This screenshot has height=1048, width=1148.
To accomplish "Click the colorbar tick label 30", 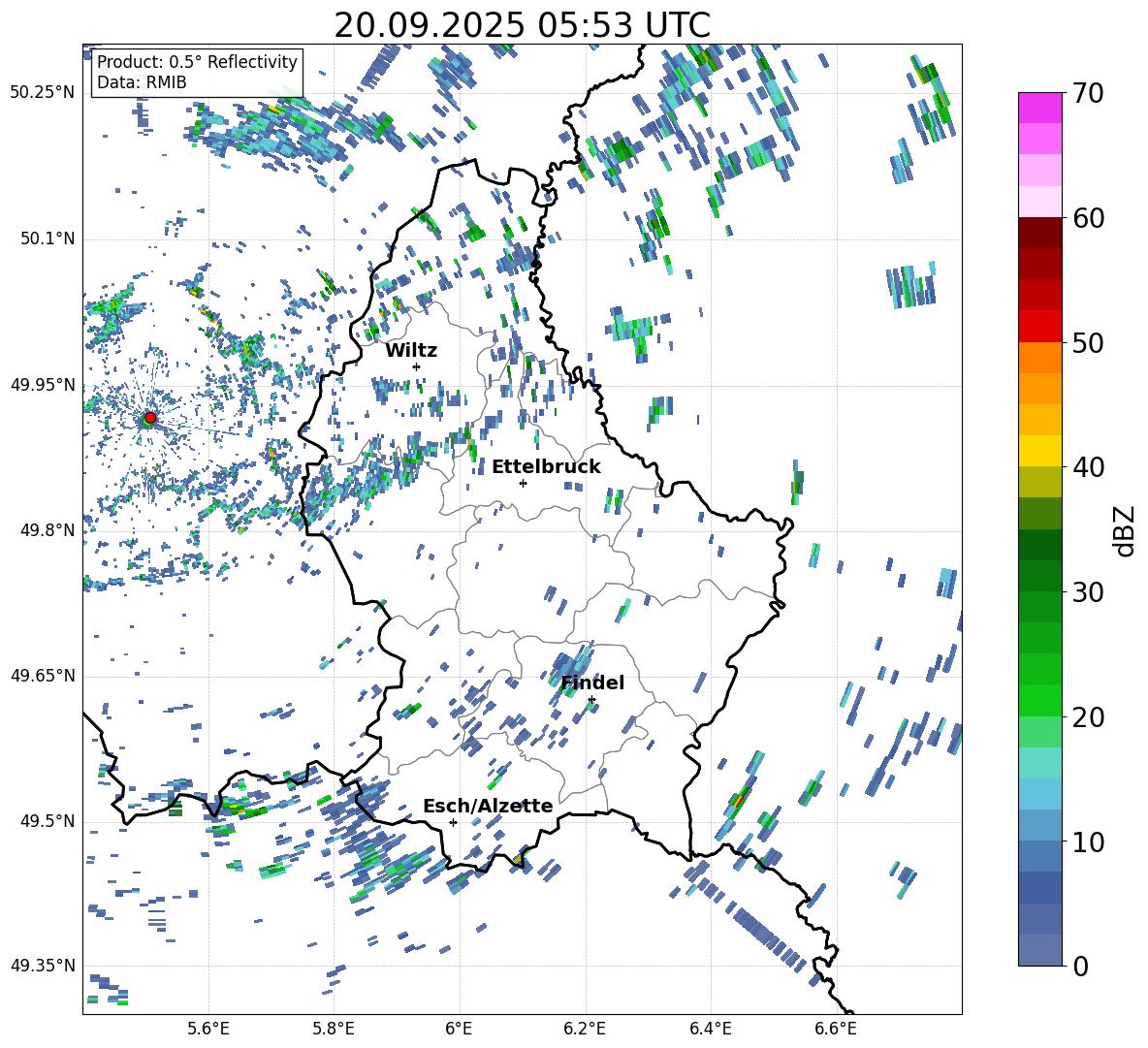I will coord(1088,592).
